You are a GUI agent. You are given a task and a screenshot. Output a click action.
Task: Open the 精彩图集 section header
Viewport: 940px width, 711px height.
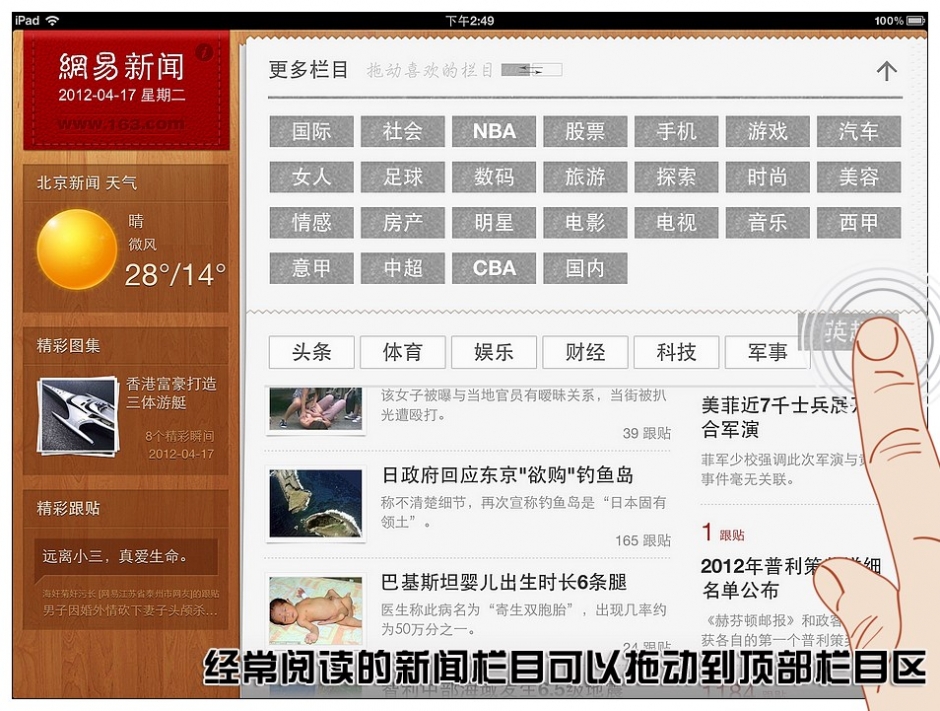[x=126, y=345]
